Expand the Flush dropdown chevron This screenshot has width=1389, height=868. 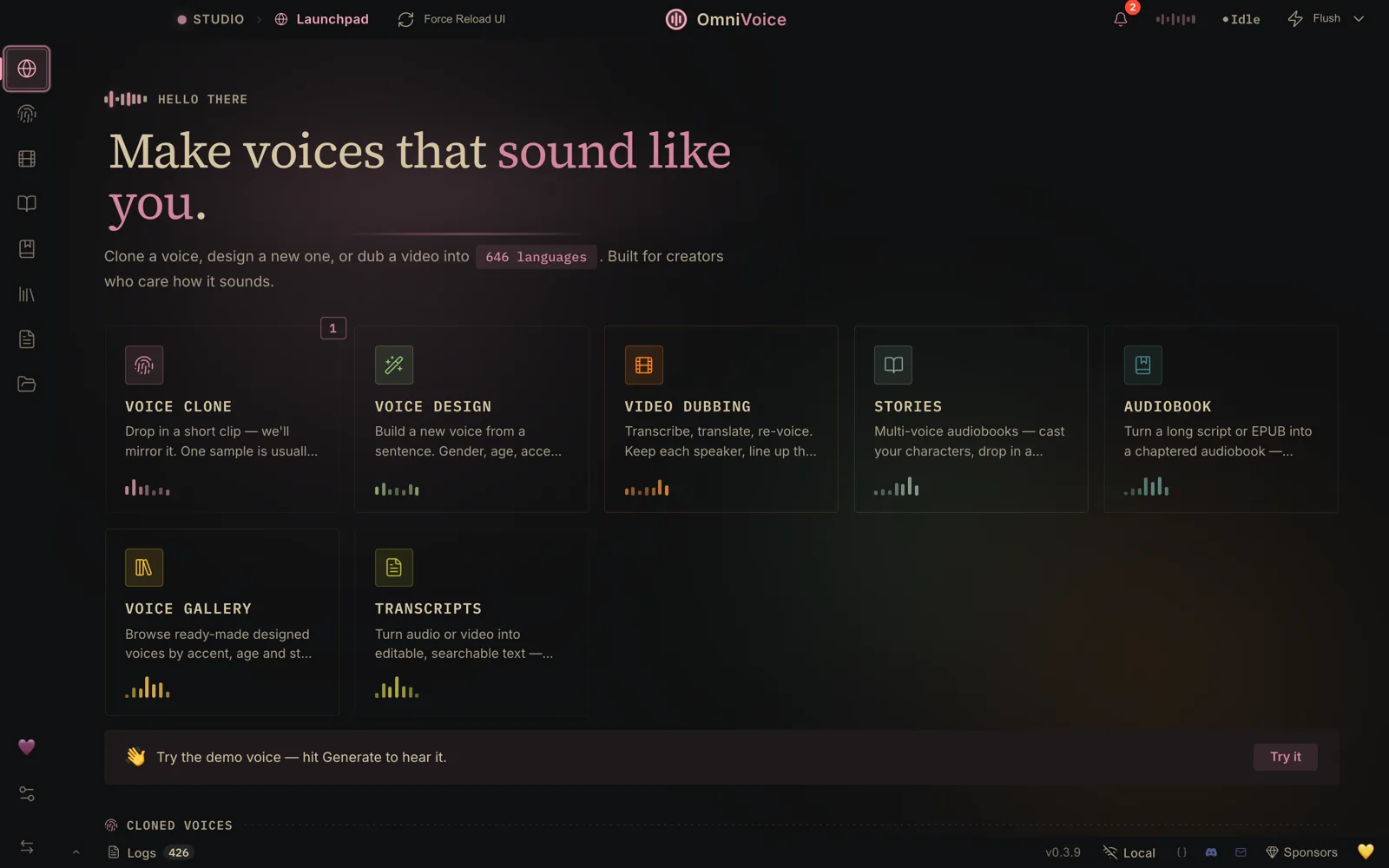click(x=1359, y=18)
